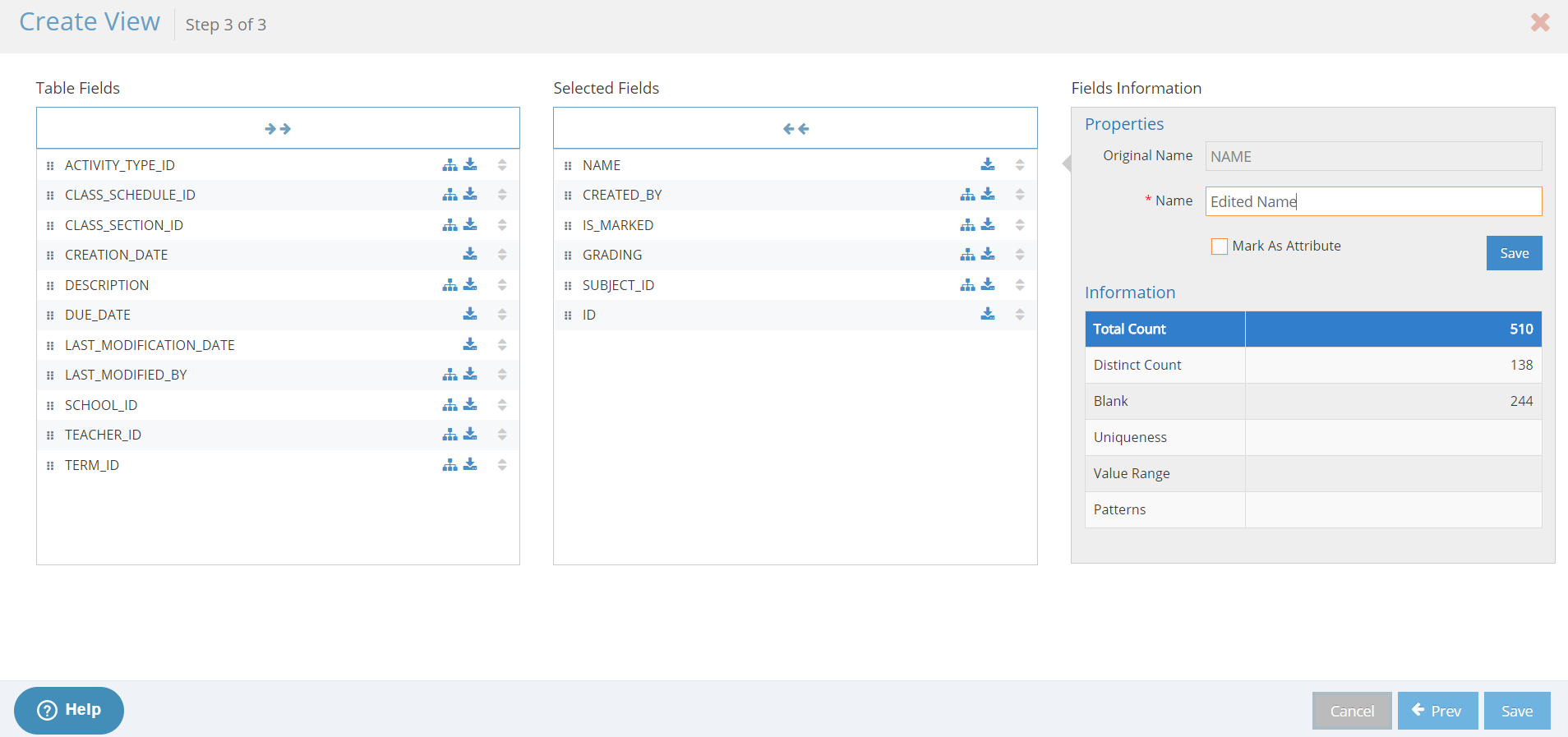Viewport: 1568px width, 737px height.
Task: Click the hierarchy icon for ACTIVITY_TYPE_ID
Action: pyautogui.click(x=450, y=165)
